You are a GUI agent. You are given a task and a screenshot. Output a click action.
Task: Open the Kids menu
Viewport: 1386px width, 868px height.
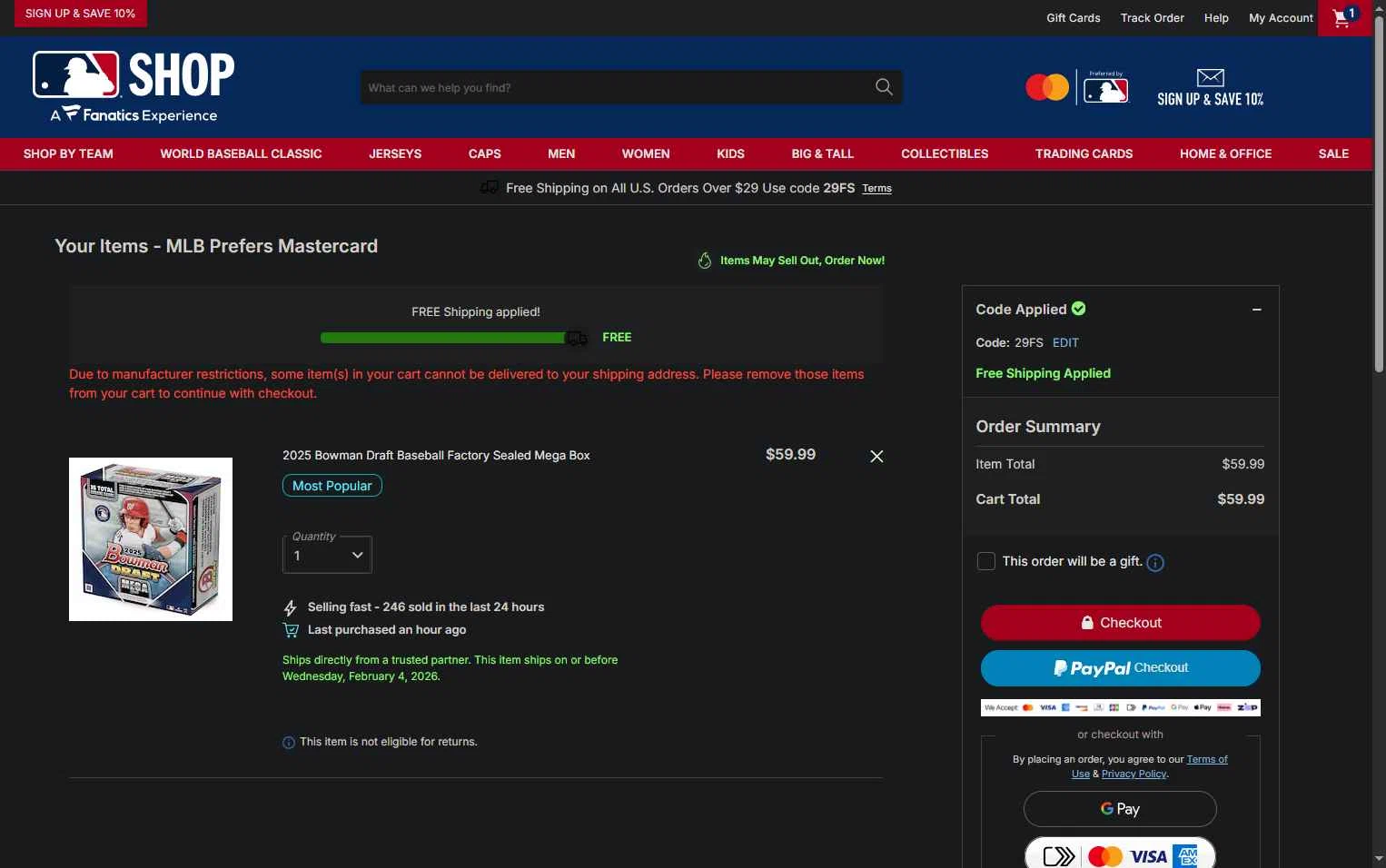(730, 153)
